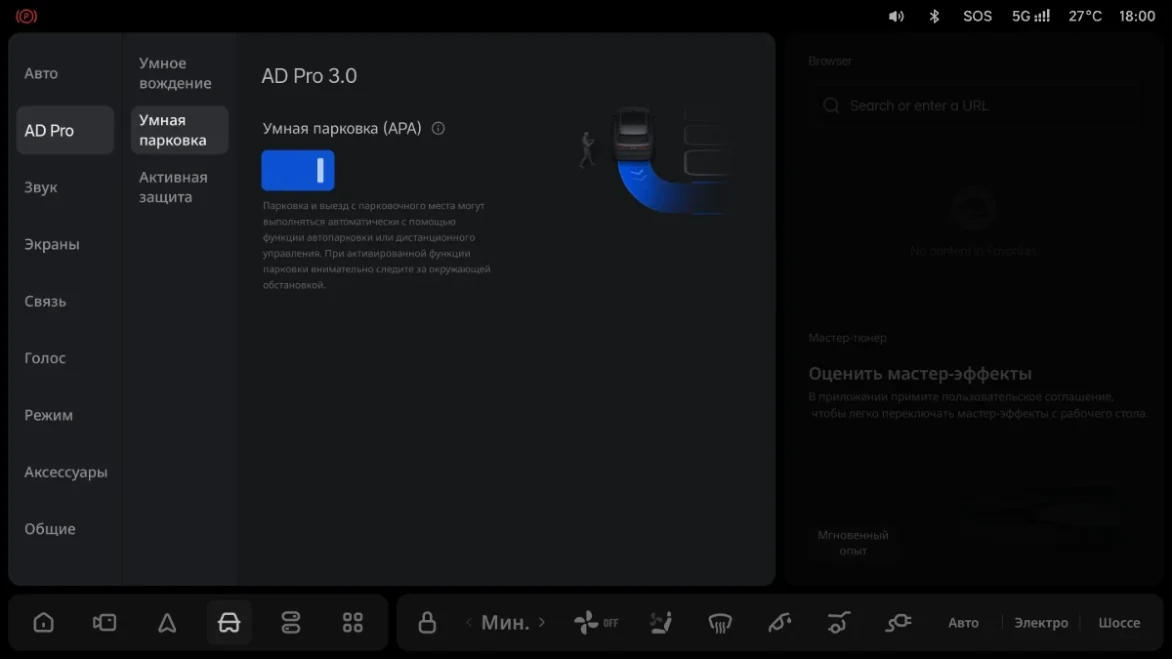Viewport: 1172px width, 659px height.
Task: Go to the home screen icon
Action: click(x=43, y=622)
